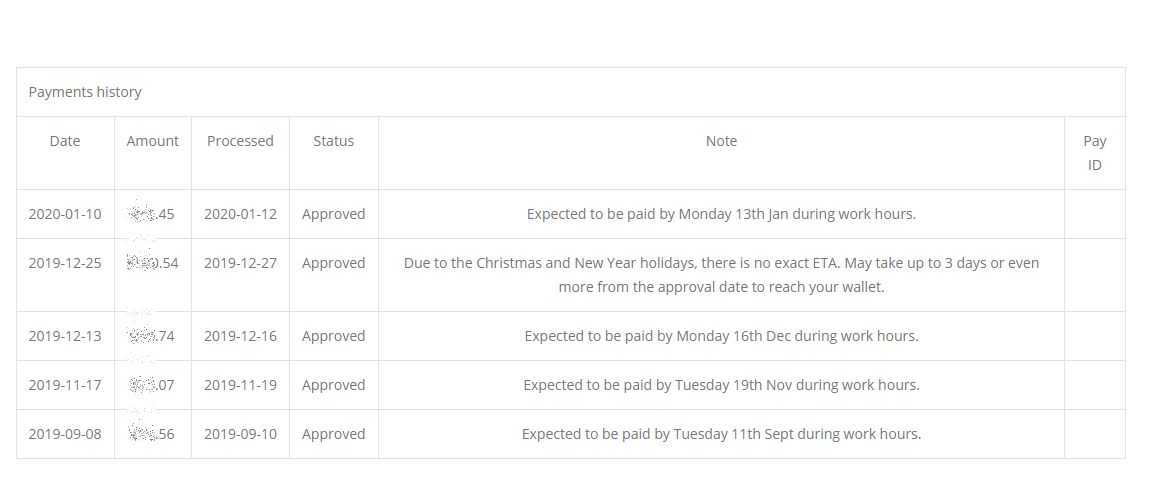This screenshot has height=490, width=1161.
Task: Select the 2019-11-17 date cell
Action: (x=65, y=385)
